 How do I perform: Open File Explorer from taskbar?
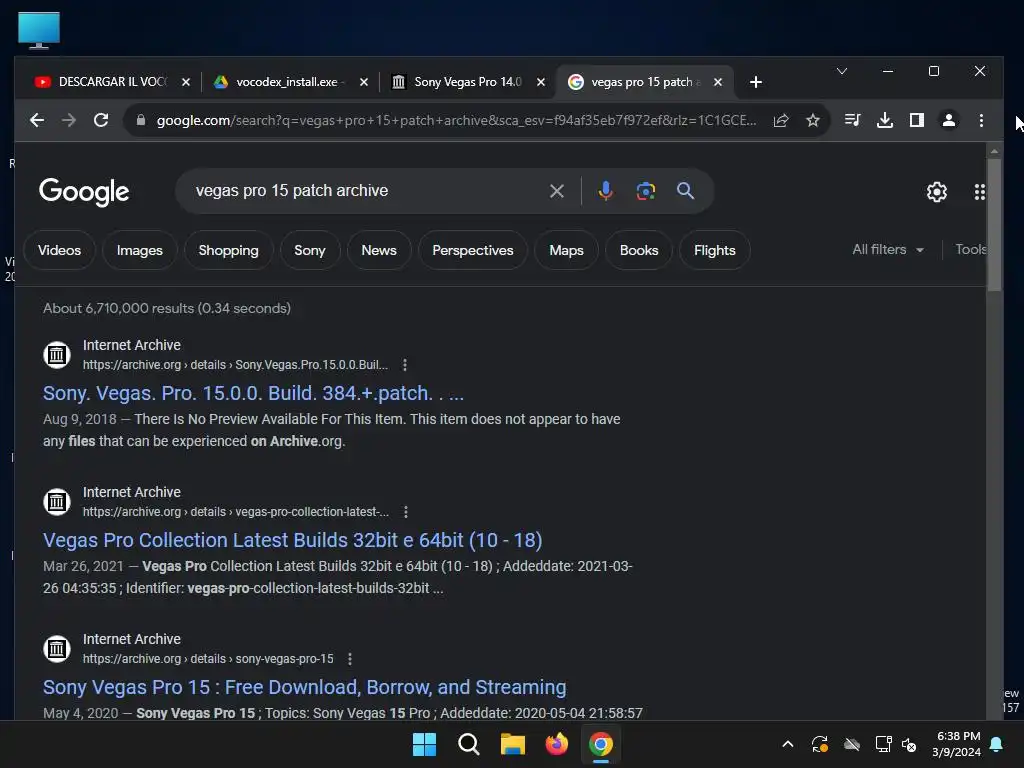click(x=513, y=744)
